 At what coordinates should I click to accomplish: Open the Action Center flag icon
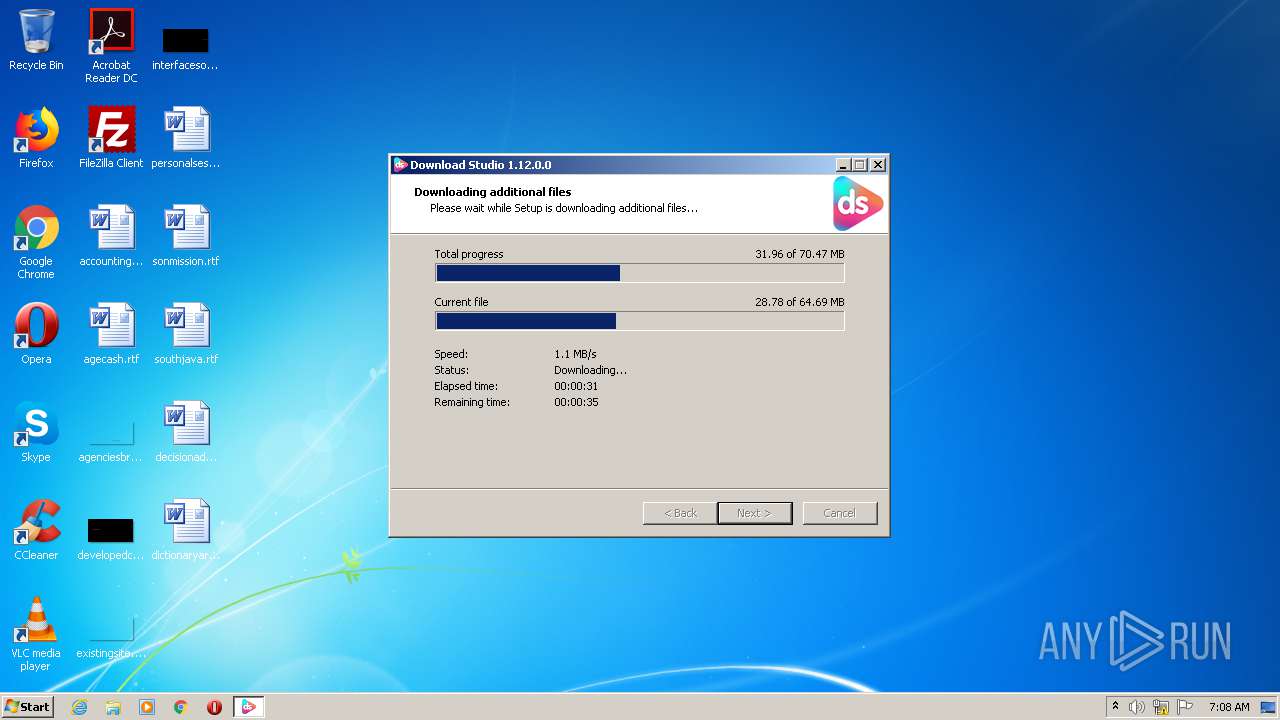click(x=1185, y=707)
